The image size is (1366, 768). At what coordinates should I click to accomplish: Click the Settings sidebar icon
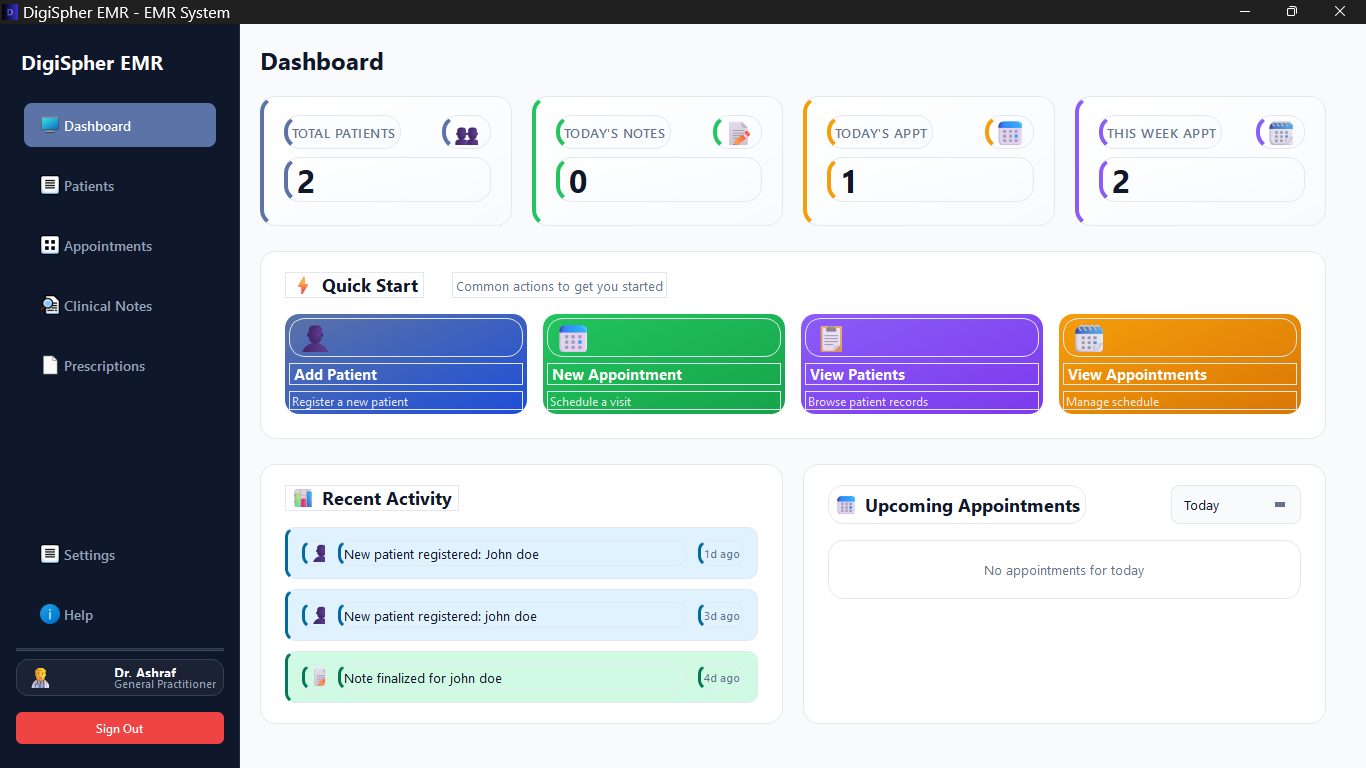[x=49, y=554]
